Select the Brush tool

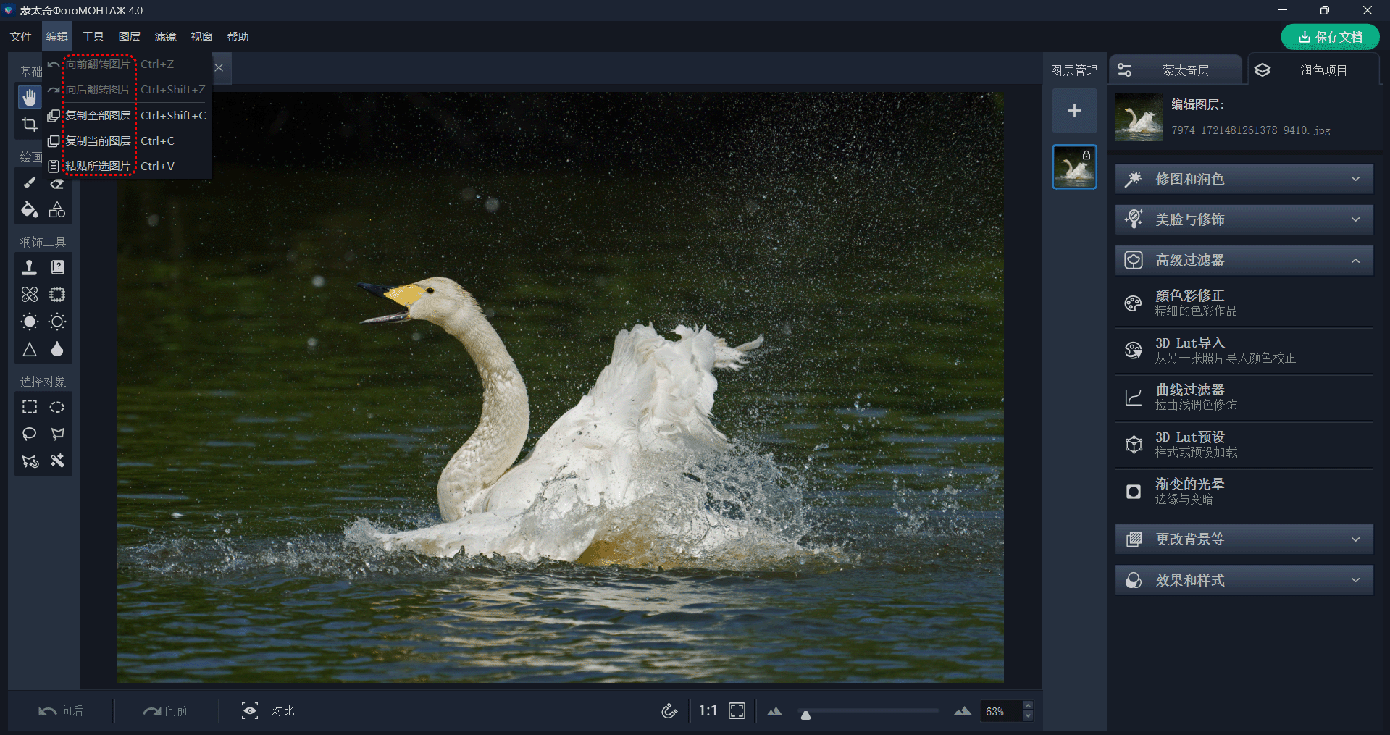(30, 183)
